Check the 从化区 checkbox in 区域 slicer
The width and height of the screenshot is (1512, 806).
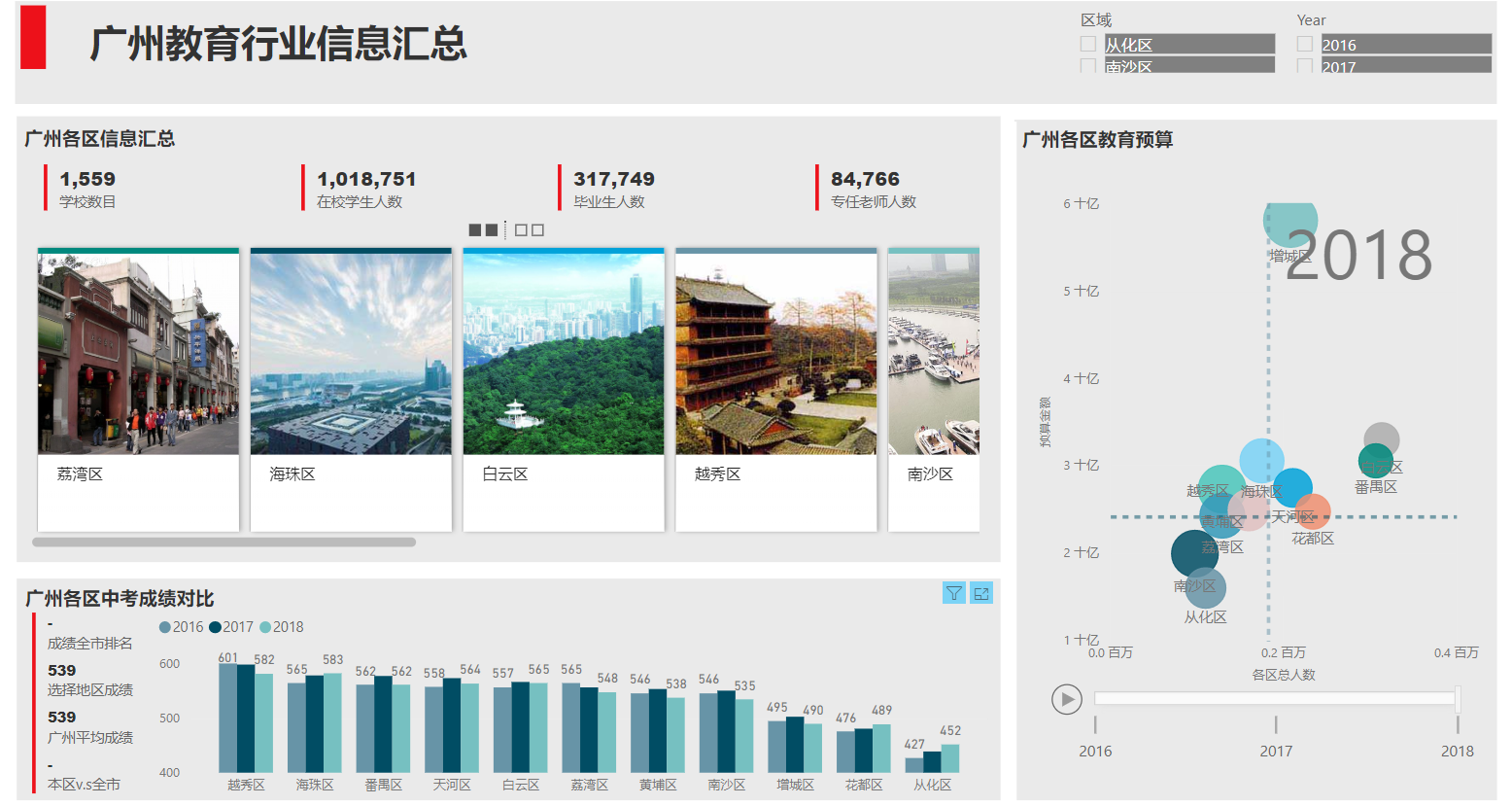click(x=1088, y=45)
